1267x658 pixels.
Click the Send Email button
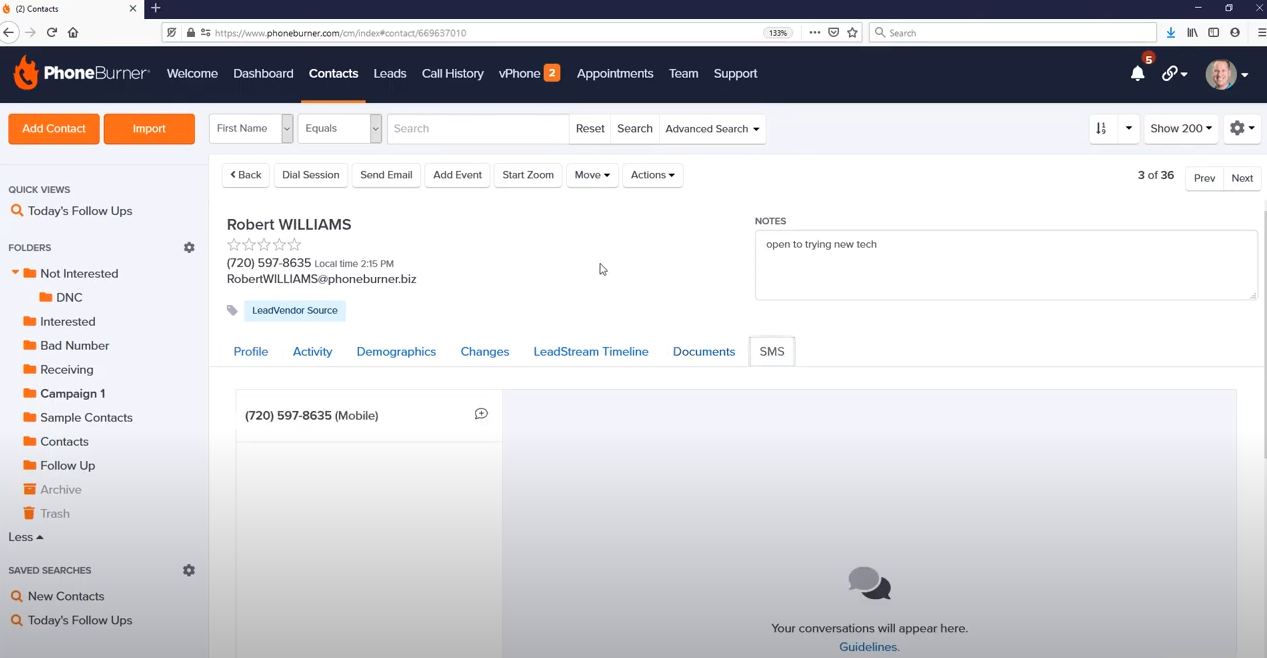click(x=386, y=175)
